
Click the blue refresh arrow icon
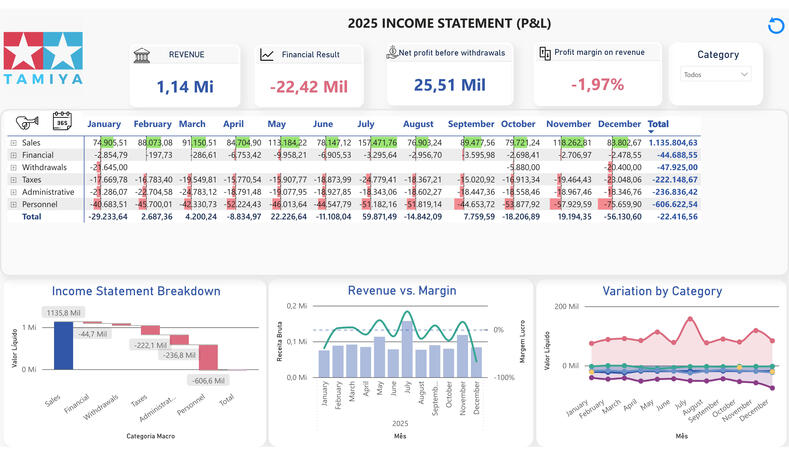tap(774, 26)
